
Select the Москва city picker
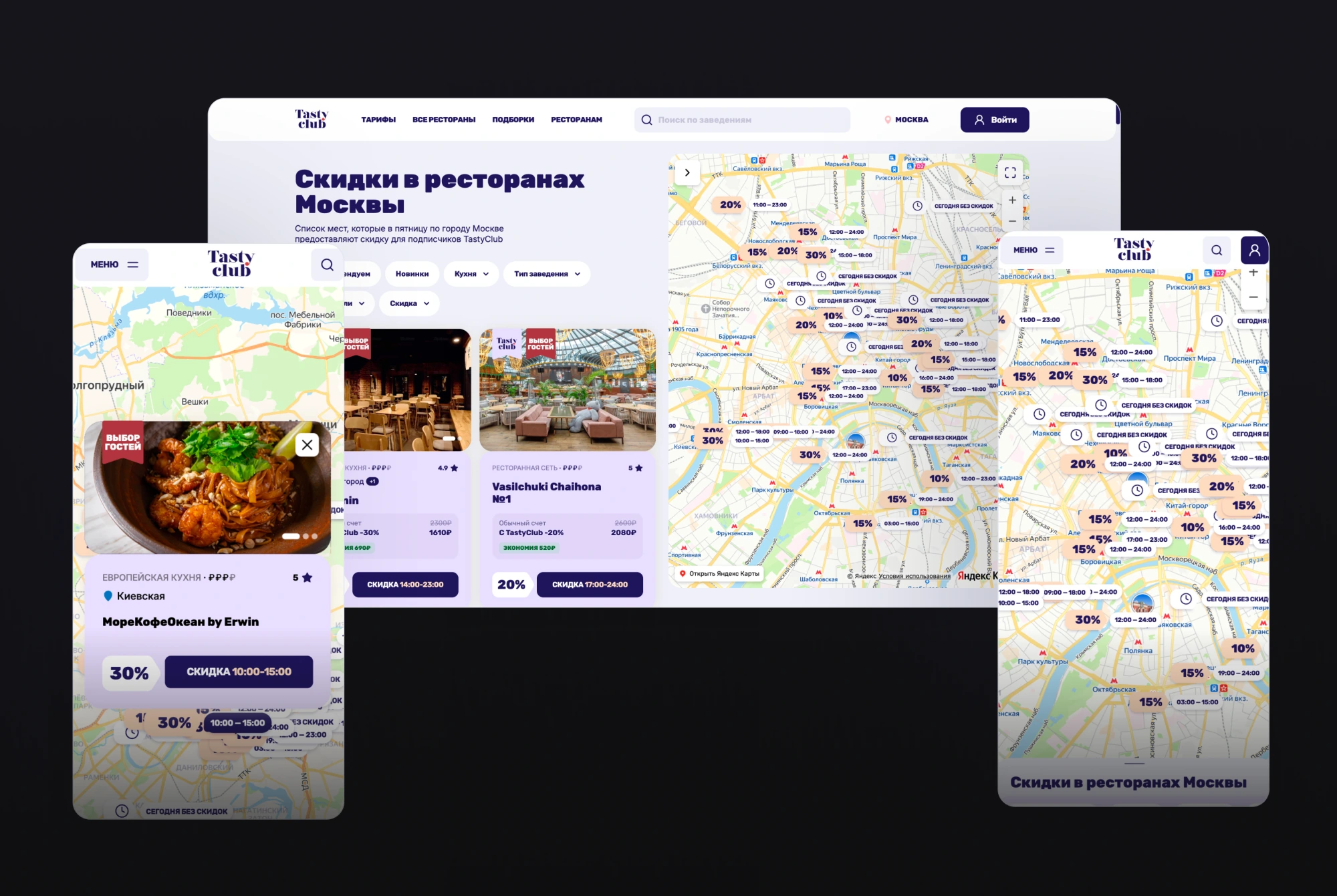tap(906, 120)
